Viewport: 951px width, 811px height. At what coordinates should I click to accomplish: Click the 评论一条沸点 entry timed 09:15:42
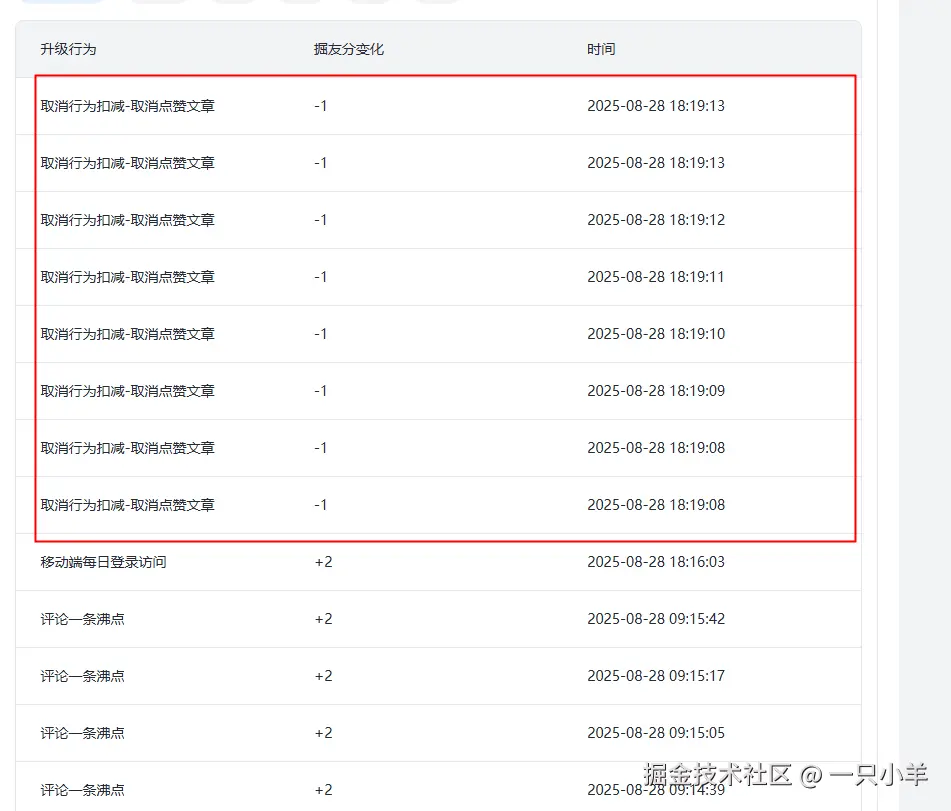pos(82,619)
